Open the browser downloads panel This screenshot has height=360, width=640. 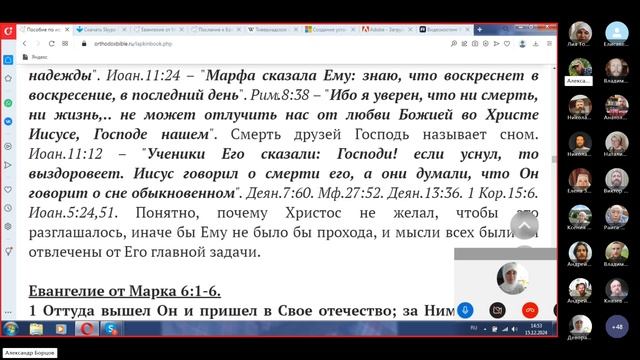(536, 44)
